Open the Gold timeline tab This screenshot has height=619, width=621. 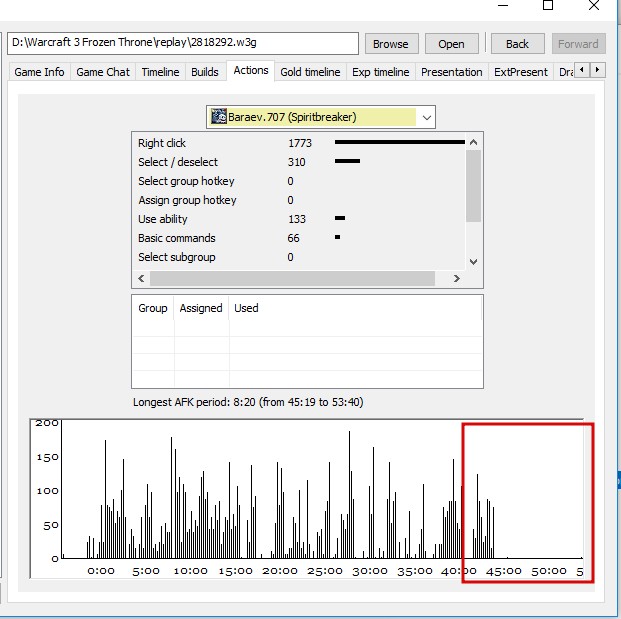[x=310, y=72]
